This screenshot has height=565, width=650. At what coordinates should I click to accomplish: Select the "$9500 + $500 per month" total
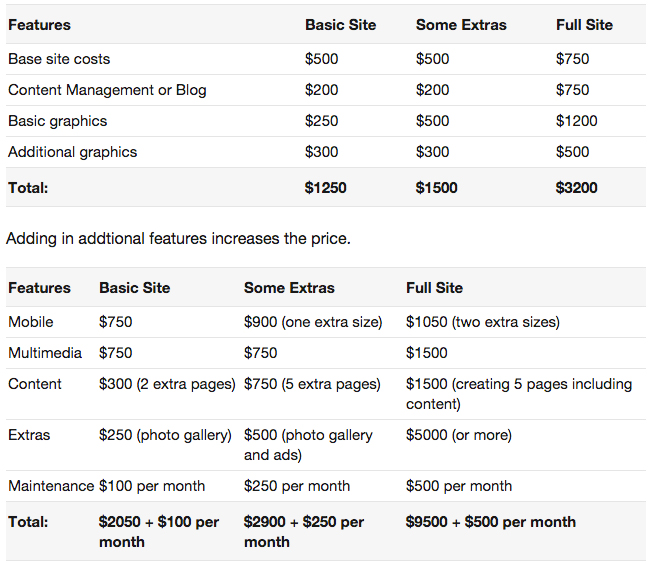click(x=491, y=522)
